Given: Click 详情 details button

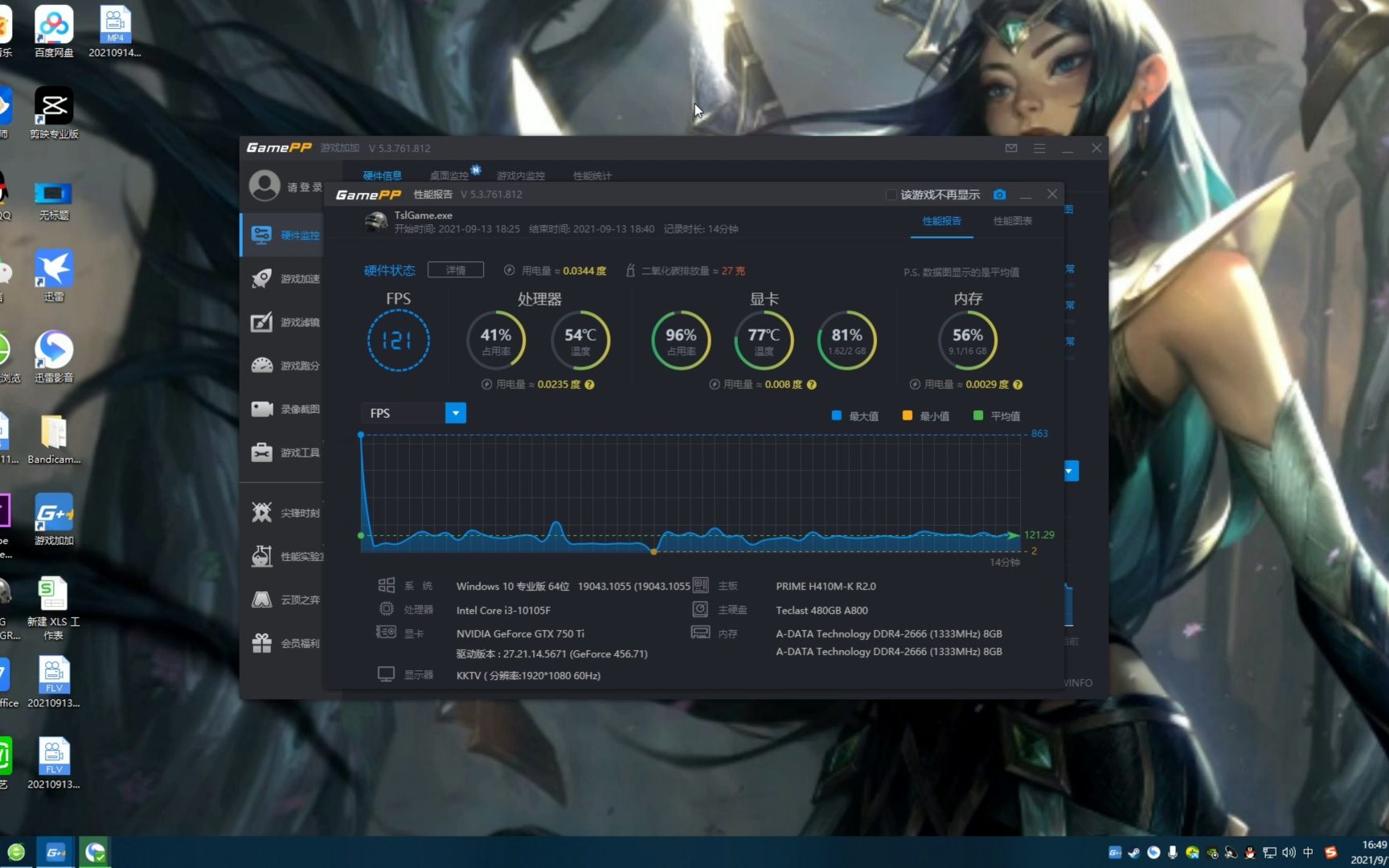Looking at the screenshot, I should 456,270.
